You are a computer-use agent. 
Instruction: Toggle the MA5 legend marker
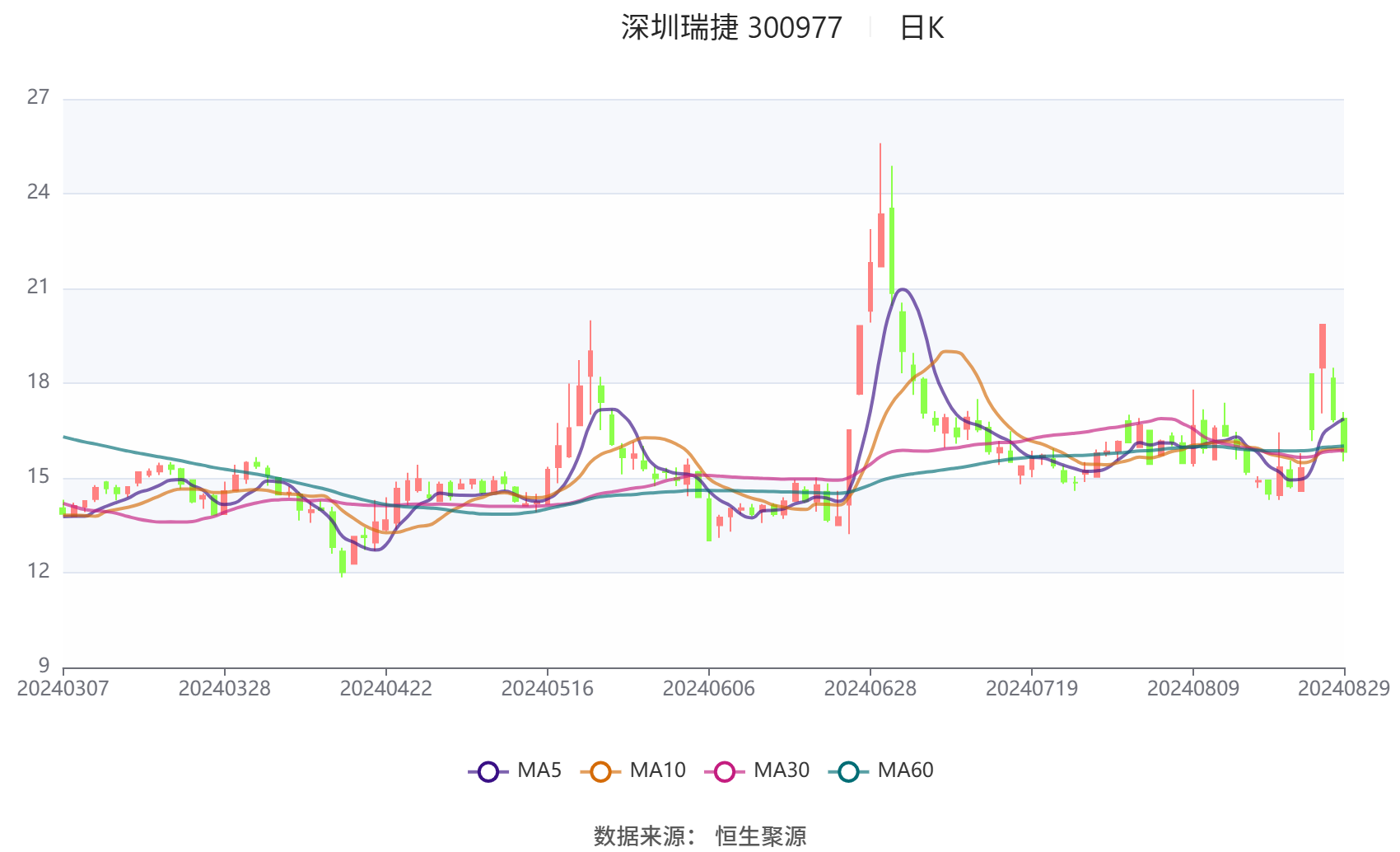[488, 771]
